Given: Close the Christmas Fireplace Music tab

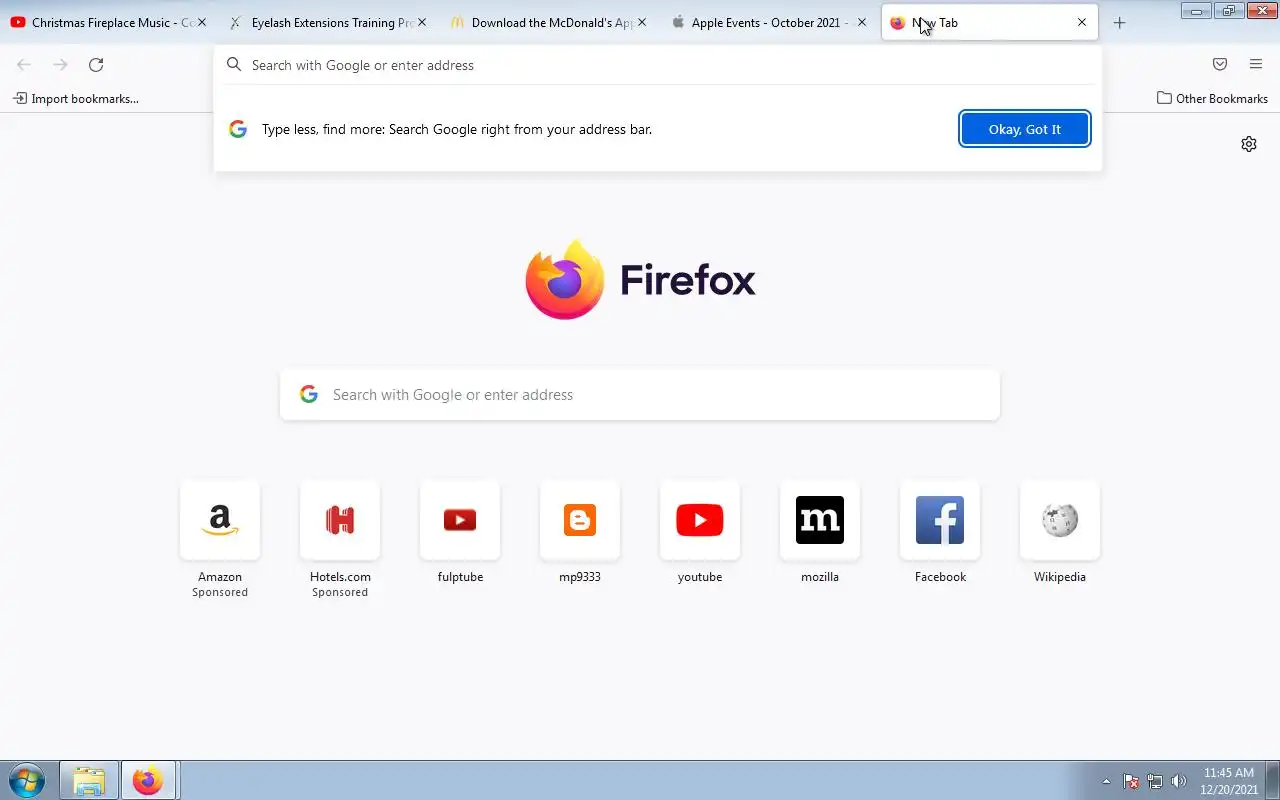Looking at the screenshot, I should click(201, 22).
